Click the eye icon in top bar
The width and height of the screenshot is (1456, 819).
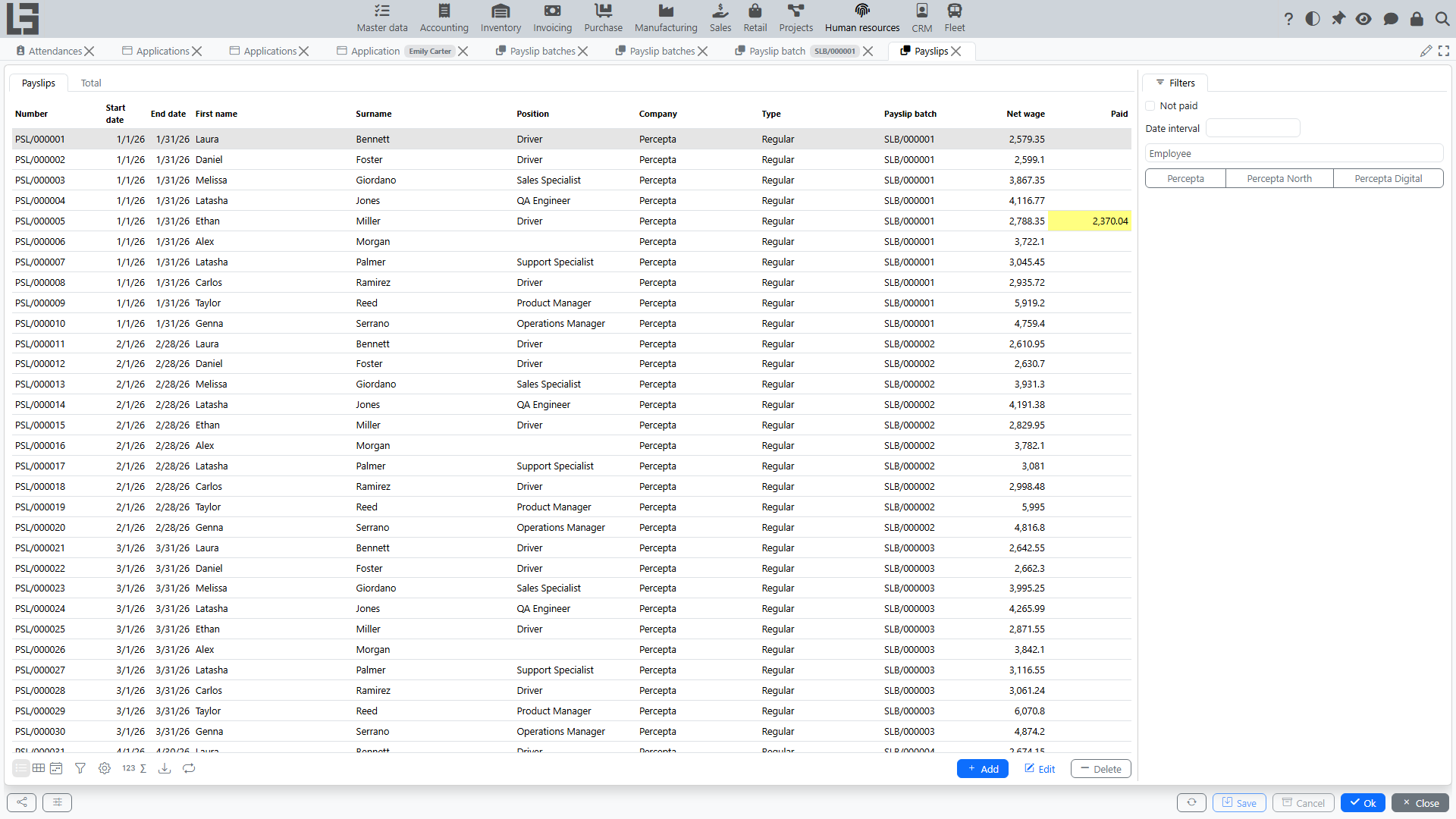[1363, 19]
